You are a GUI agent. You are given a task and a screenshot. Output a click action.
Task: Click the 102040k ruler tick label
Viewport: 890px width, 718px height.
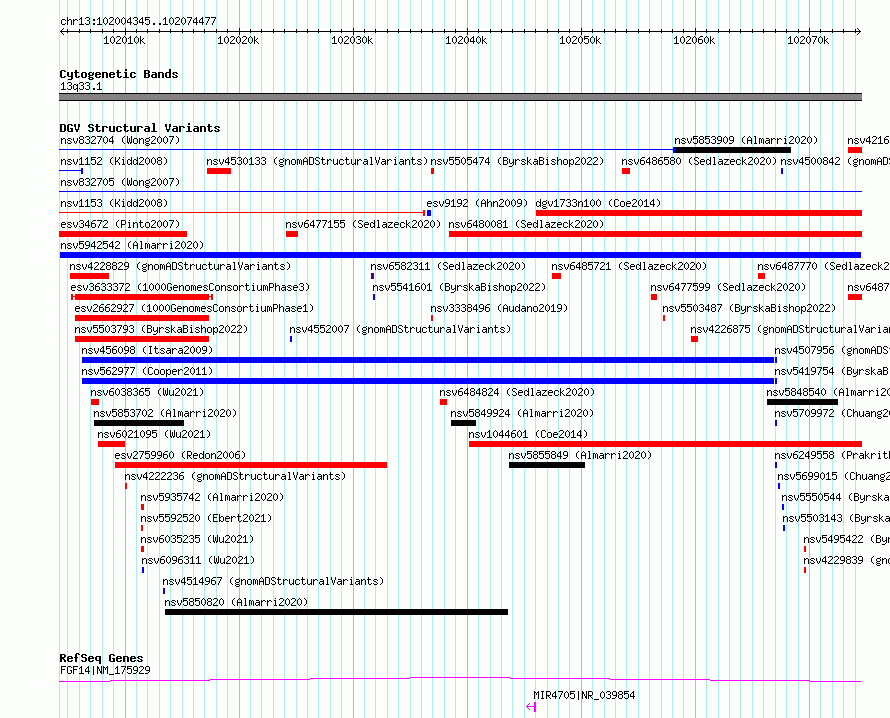pyautogui.click(x=466, y=40)
